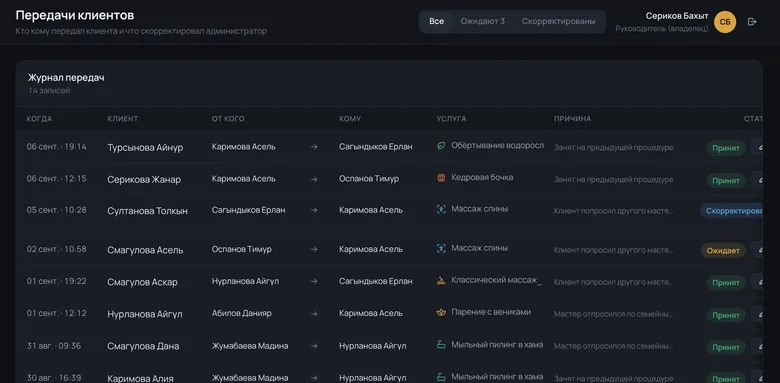
Task: Click Жумабаева Мадина in Смагулова Дана row
Action: pyautogui.click(x=250, y=346)
